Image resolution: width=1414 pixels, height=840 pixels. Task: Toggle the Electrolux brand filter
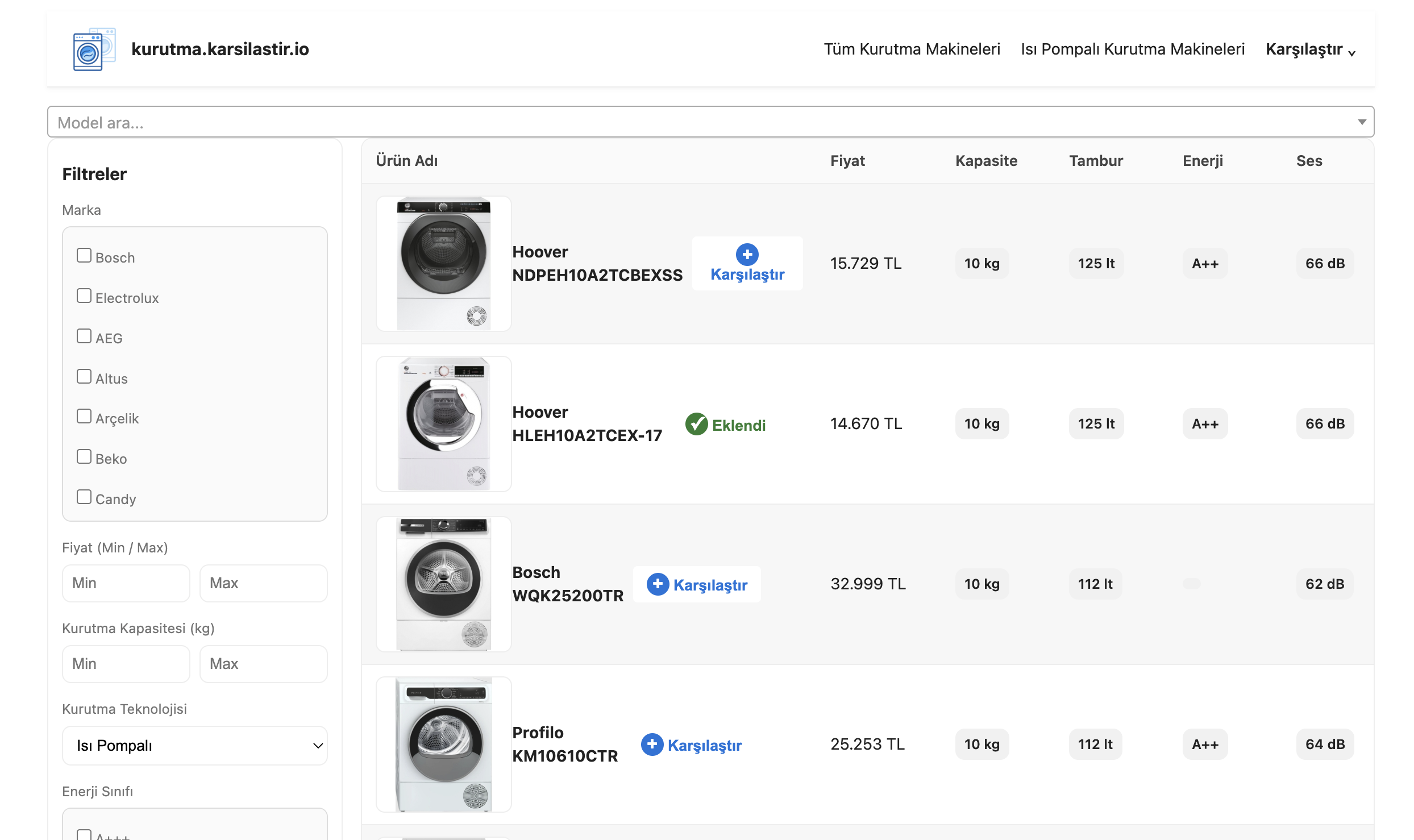click(x=84, y=296)
